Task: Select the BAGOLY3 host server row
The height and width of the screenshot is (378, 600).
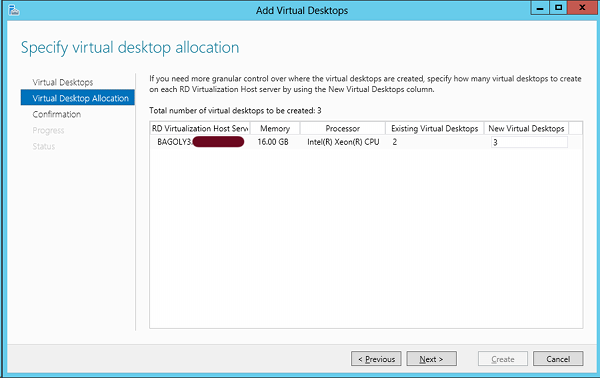Action: (366, 142)
